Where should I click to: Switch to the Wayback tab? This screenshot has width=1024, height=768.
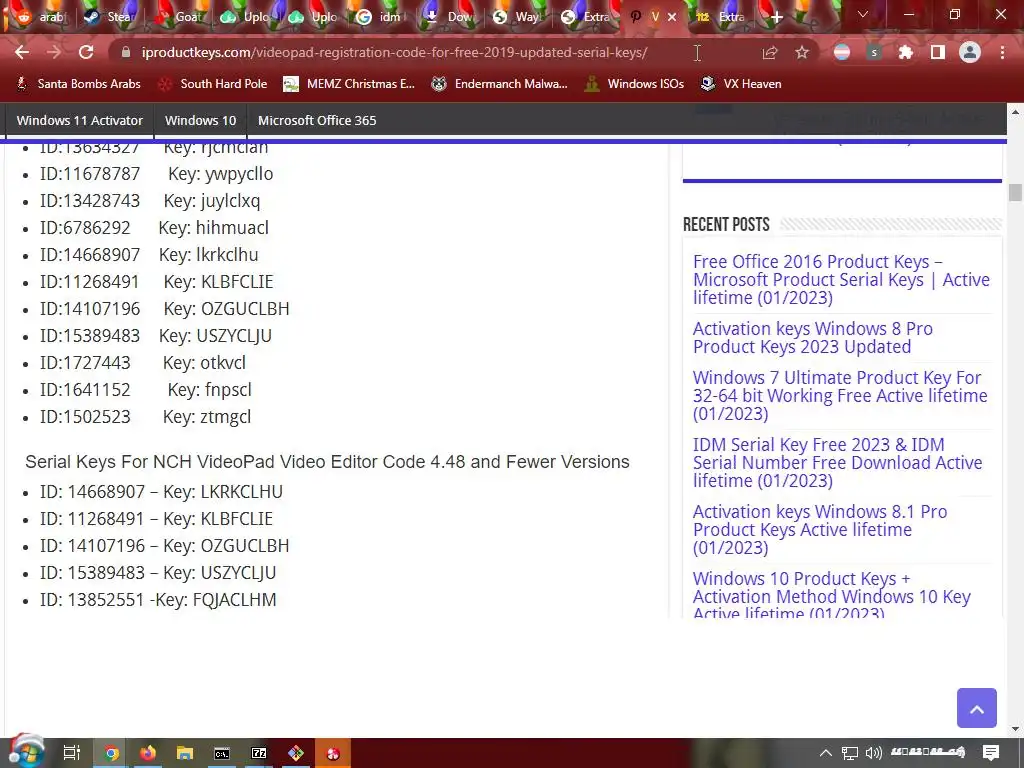517,17
